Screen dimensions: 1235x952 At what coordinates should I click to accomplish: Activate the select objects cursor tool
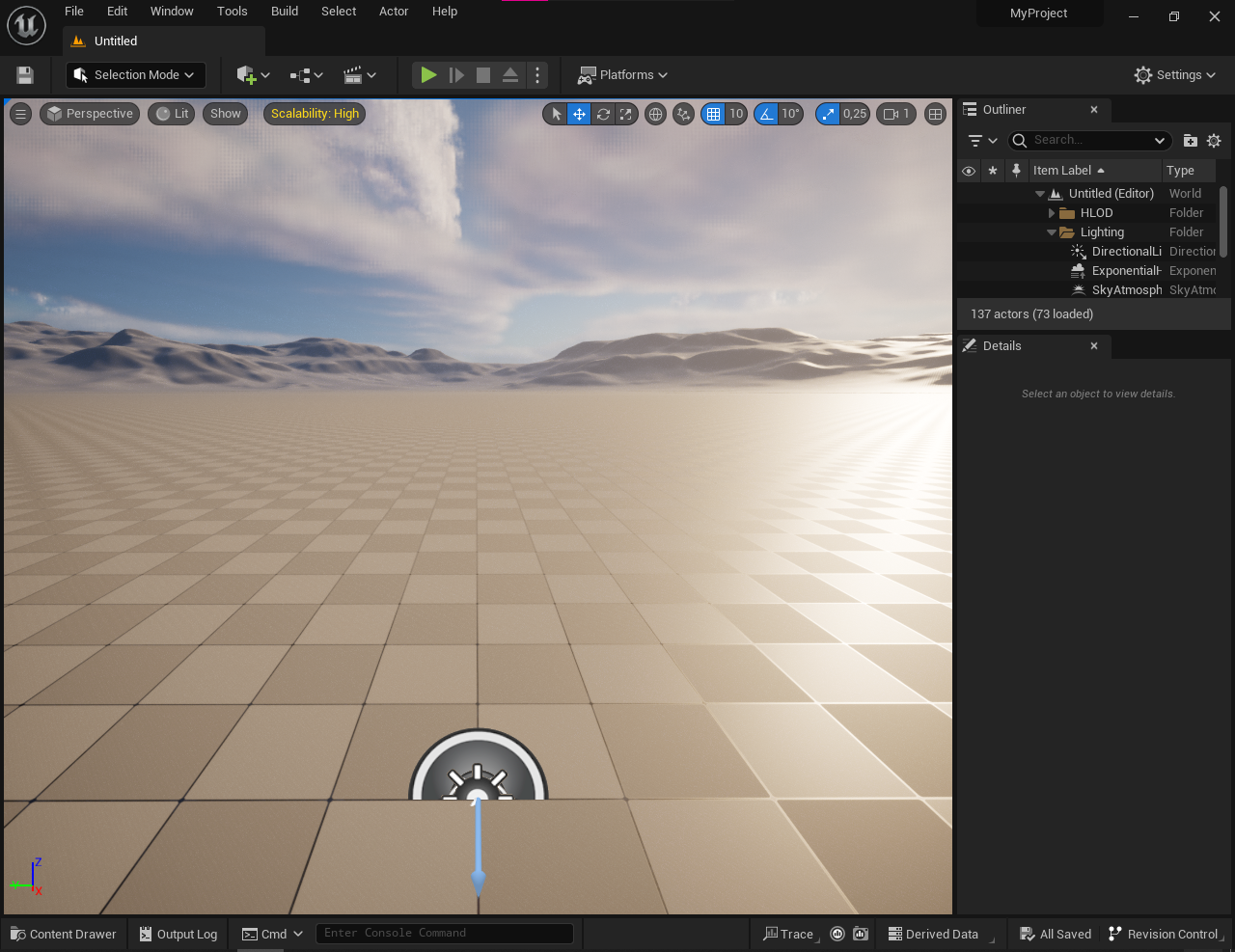click(556, 114)
